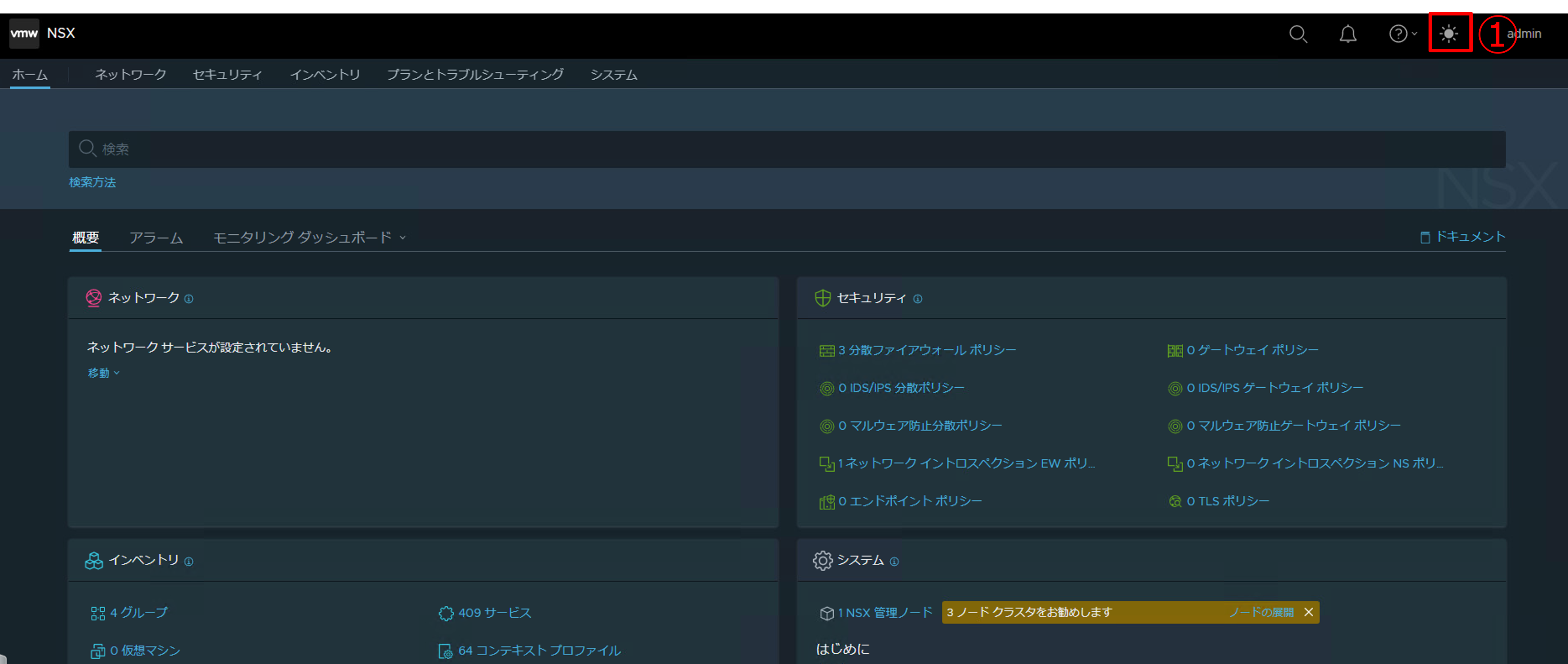The height and width of the screenshot is (664, 1568).
Task: Click the search magnifier icon in the header
Action: [x=1298, y=34]
